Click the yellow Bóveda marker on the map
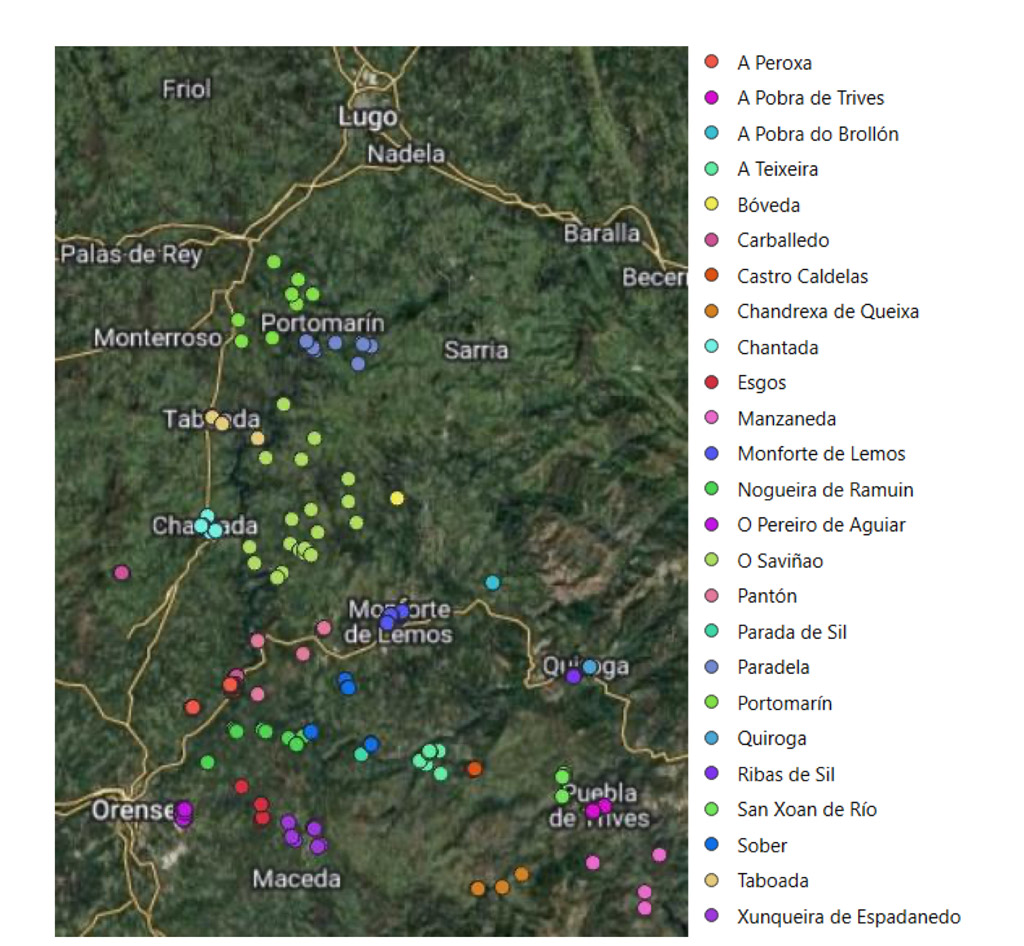 tap(397, 498)
